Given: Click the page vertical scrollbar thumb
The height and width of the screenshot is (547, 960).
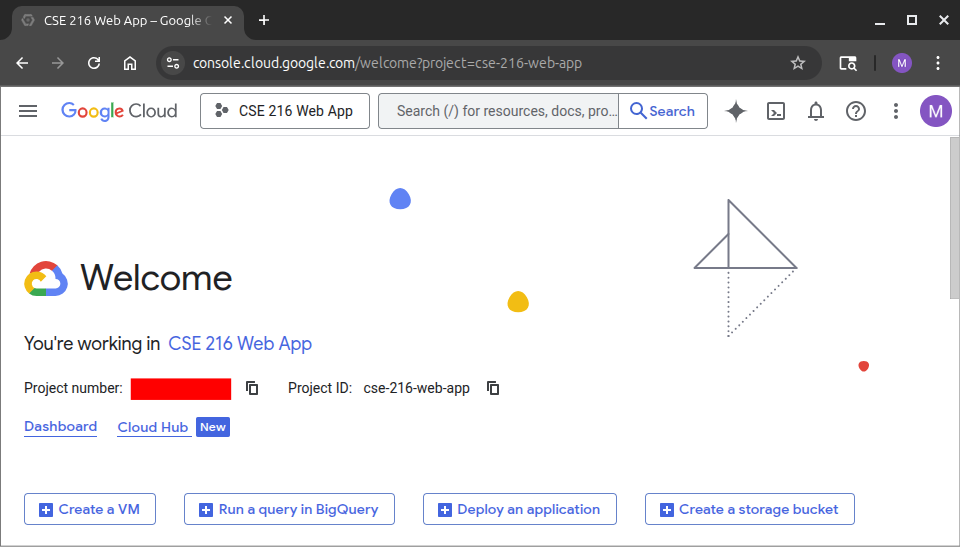Looking at the screenshot, I should click(x=954, y=217).
